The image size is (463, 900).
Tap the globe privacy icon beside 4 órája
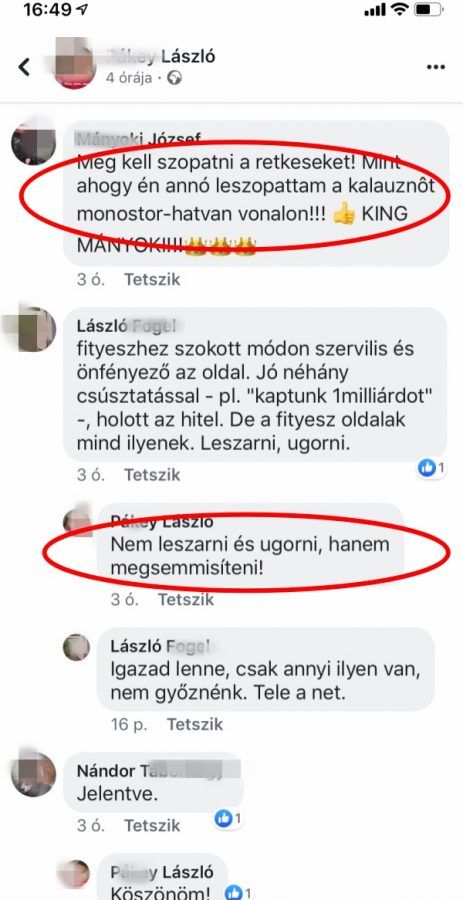(x=174, y=78)
